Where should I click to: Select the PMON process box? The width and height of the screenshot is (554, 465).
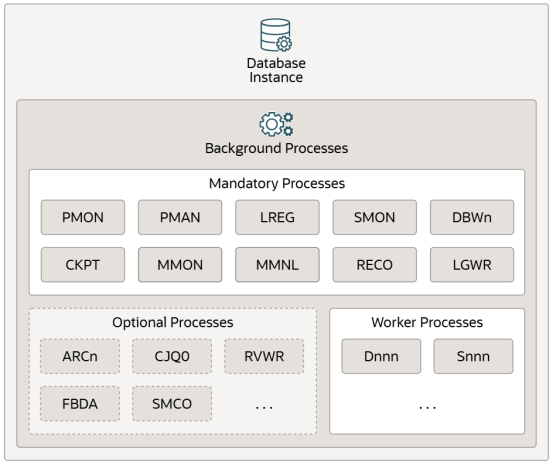83,217
